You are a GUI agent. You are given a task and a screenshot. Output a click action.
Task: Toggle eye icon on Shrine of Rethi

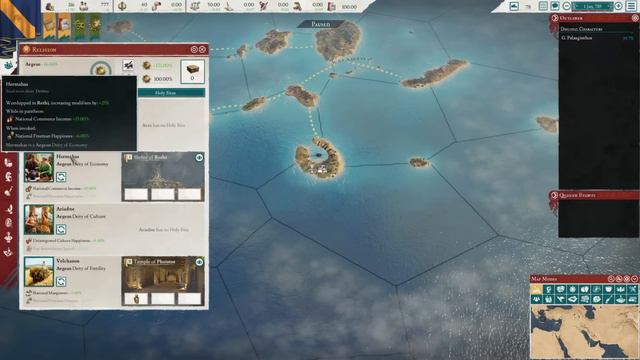pyautogui.click(x=199, y=158)
